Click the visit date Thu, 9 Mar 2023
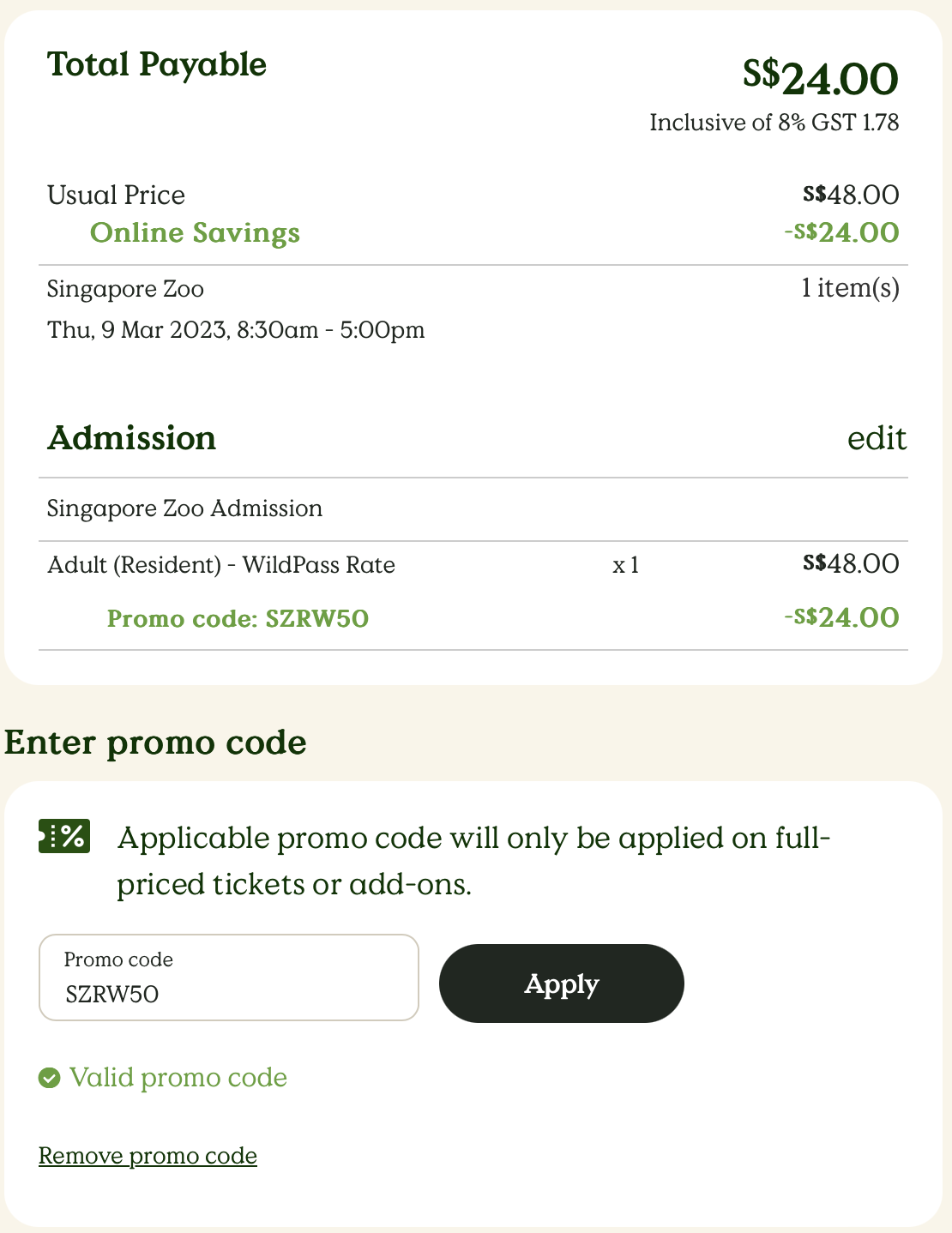 coord(138,330)
